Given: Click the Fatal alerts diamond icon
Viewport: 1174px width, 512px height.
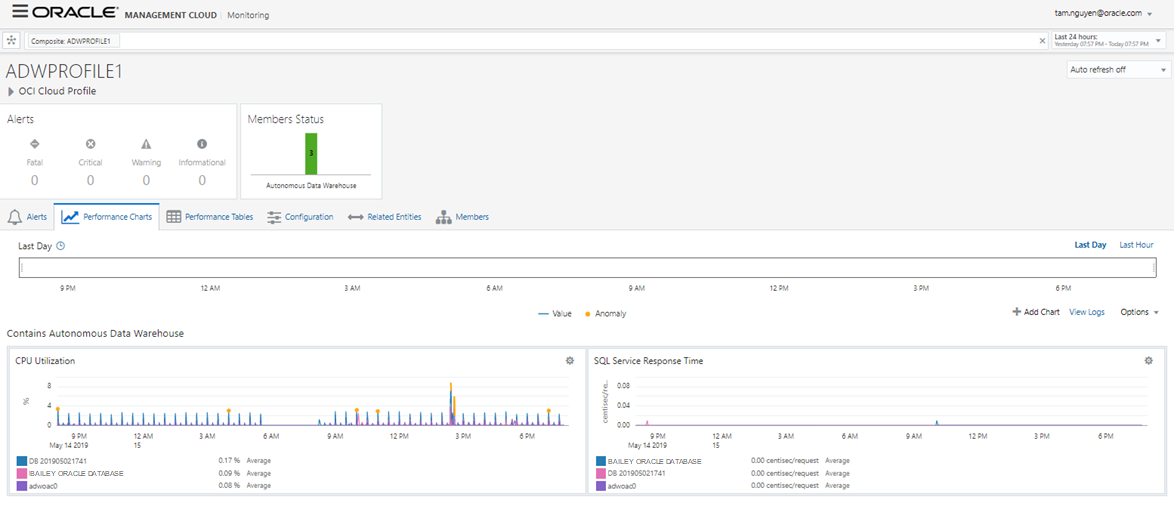Looking at the screenshot, I should (x=34, y=144).
